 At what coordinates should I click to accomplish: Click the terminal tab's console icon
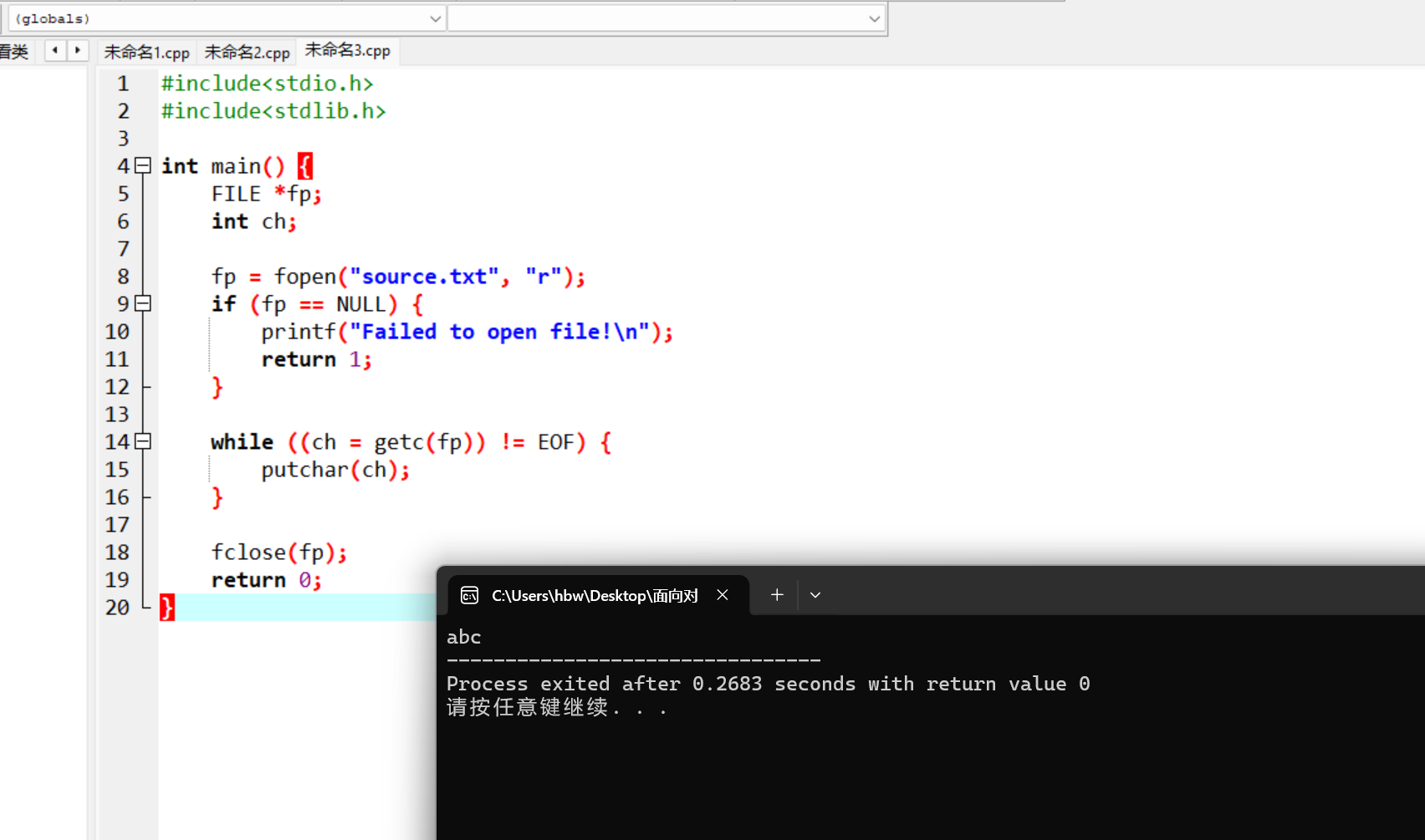coord(470,595)
